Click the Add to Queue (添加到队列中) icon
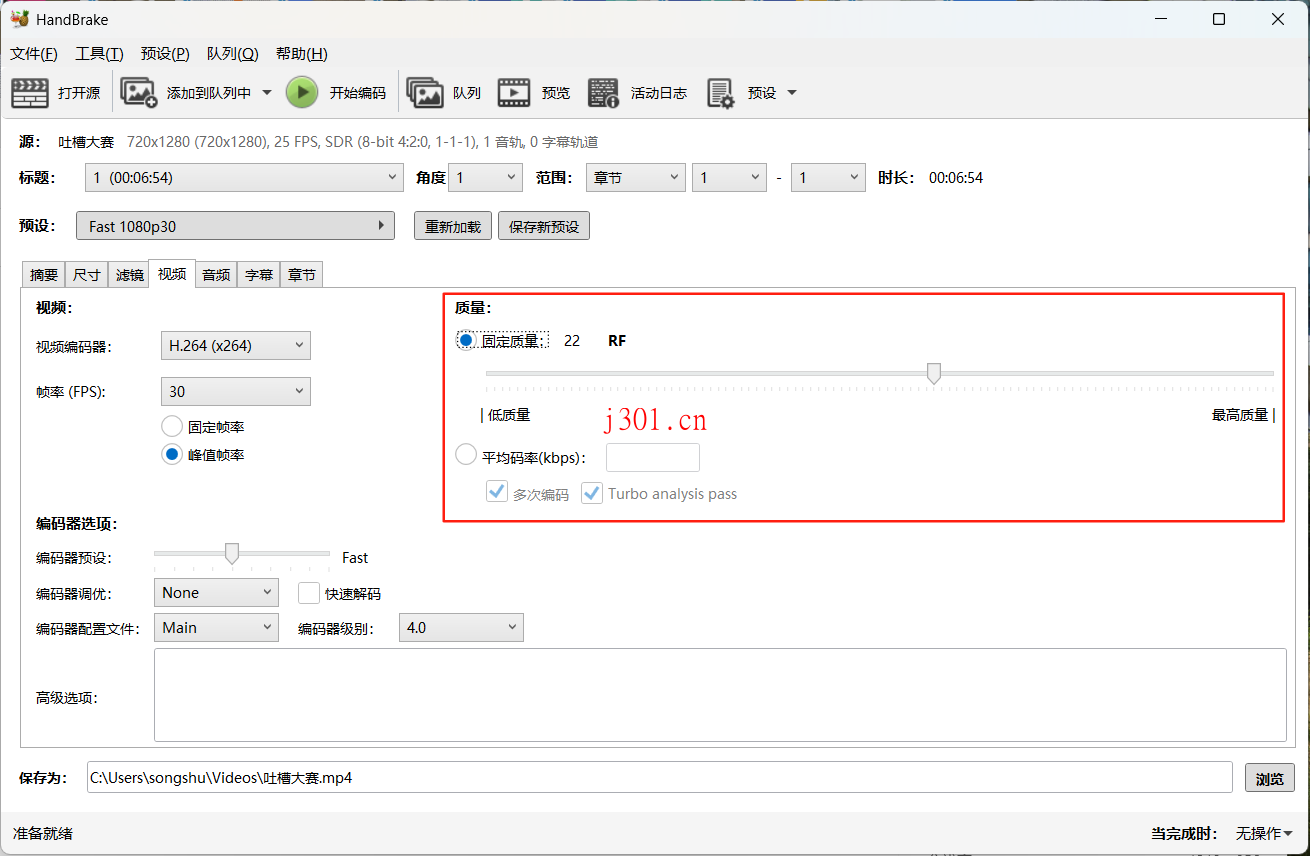 click(x=139, y=93)
